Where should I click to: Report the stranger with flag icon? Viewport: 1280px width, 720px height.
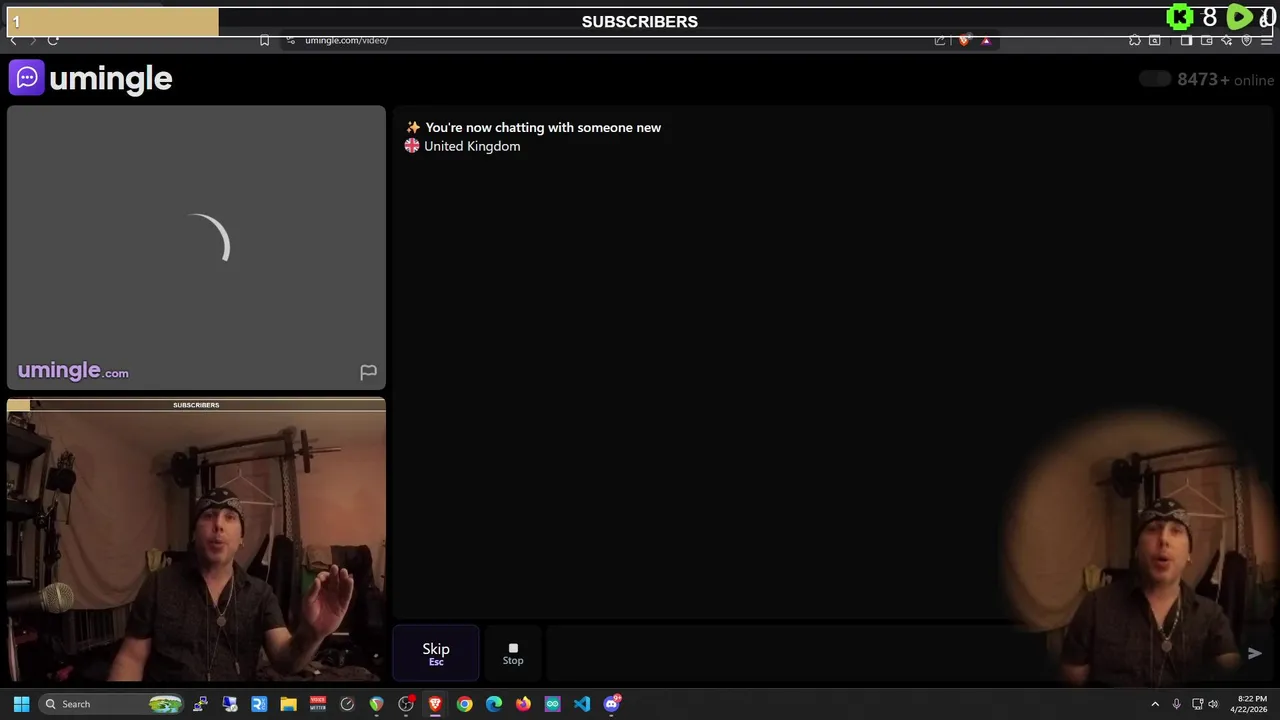pyautogui.click(x=368, y=372)
